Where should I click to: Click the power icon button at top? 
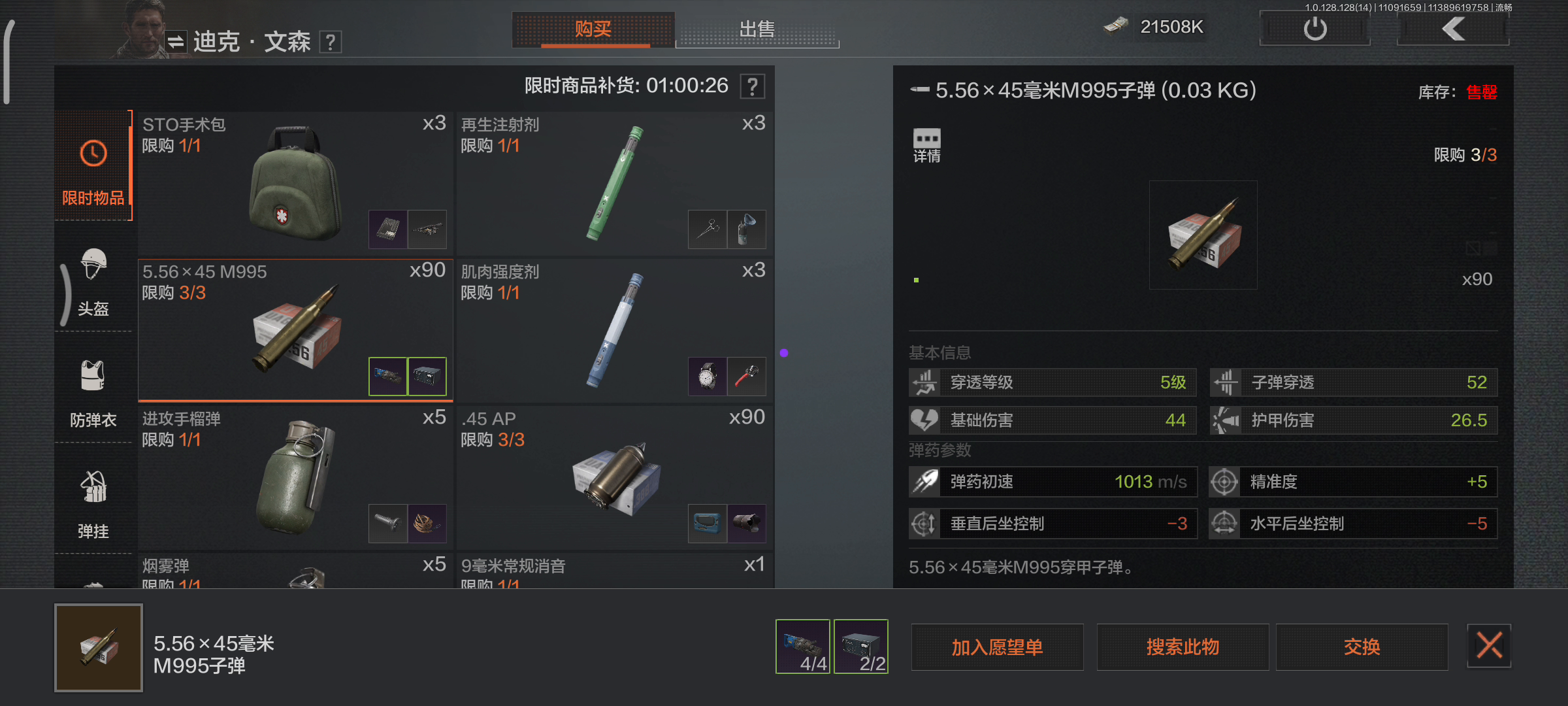[x=1315, y=29]
